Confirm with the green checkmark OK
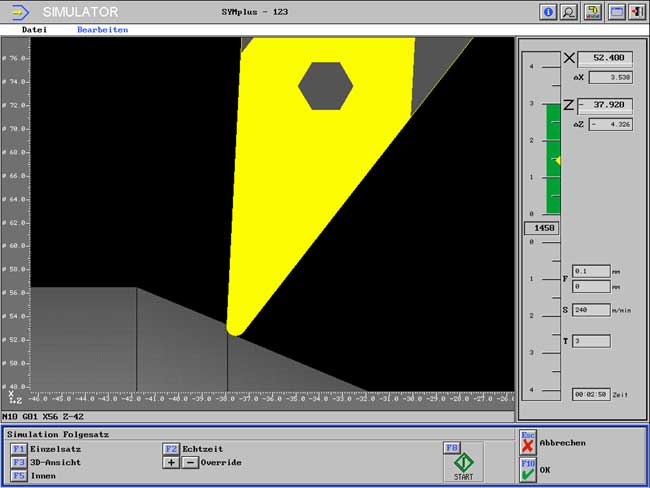This screenshot has height=488, width=650. click(x=528, y=469)
